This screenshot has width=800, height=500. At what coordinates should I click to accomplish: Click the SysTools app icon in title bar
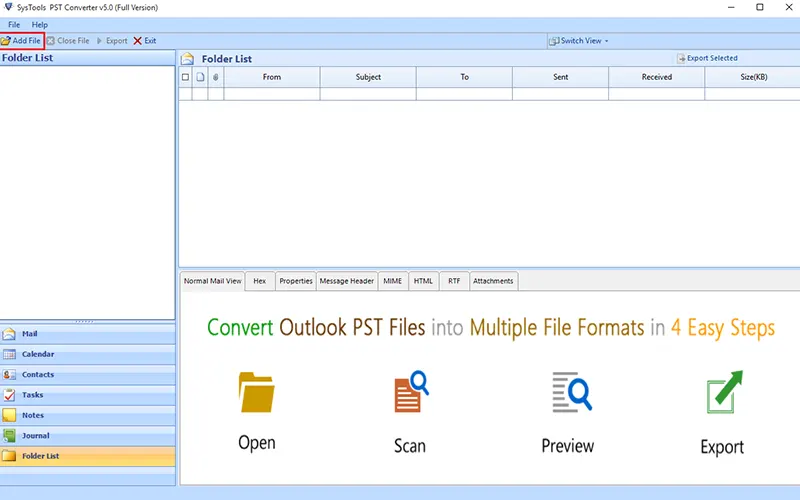point(8,7)
